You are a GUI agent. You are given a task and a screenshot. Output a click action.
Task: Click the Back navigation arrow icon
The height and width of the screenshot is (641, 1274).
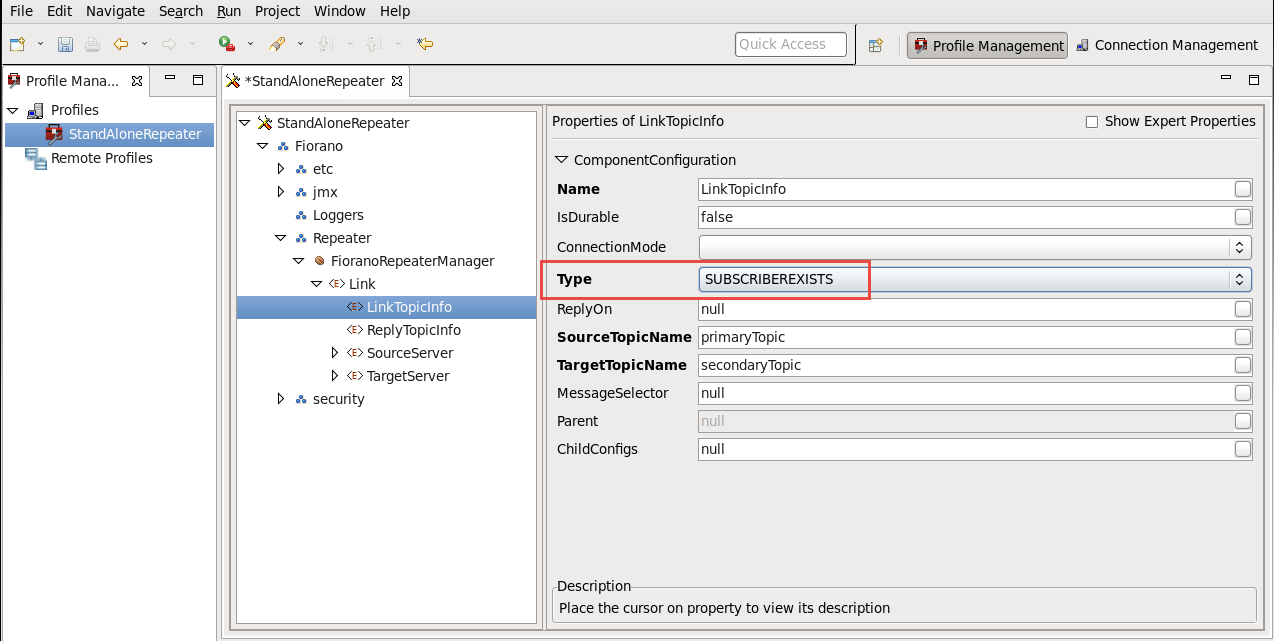pos(121,44)
